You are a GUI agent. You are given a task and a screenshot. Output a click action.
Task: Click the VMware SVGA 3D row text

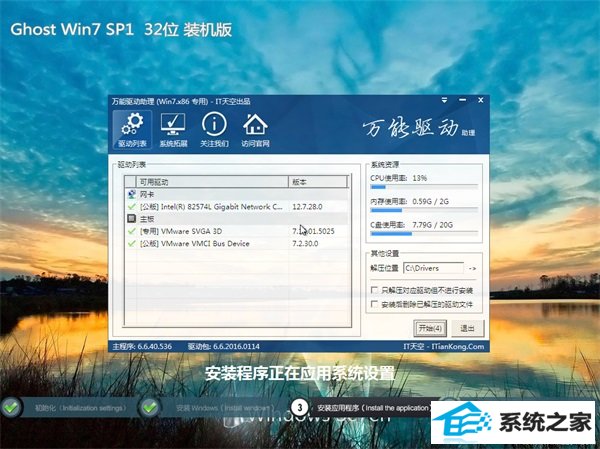tap(181, 231)
